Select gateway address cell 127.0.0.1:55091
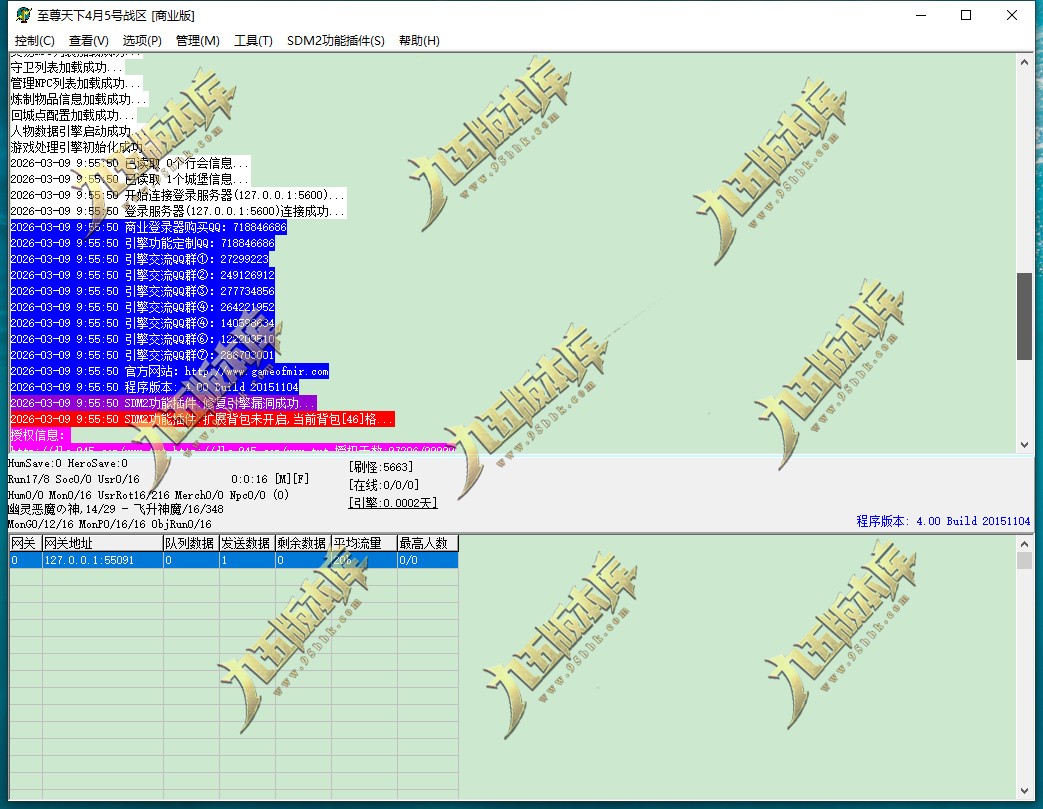This screenshot has width=1043, height=809. (102, 560)
